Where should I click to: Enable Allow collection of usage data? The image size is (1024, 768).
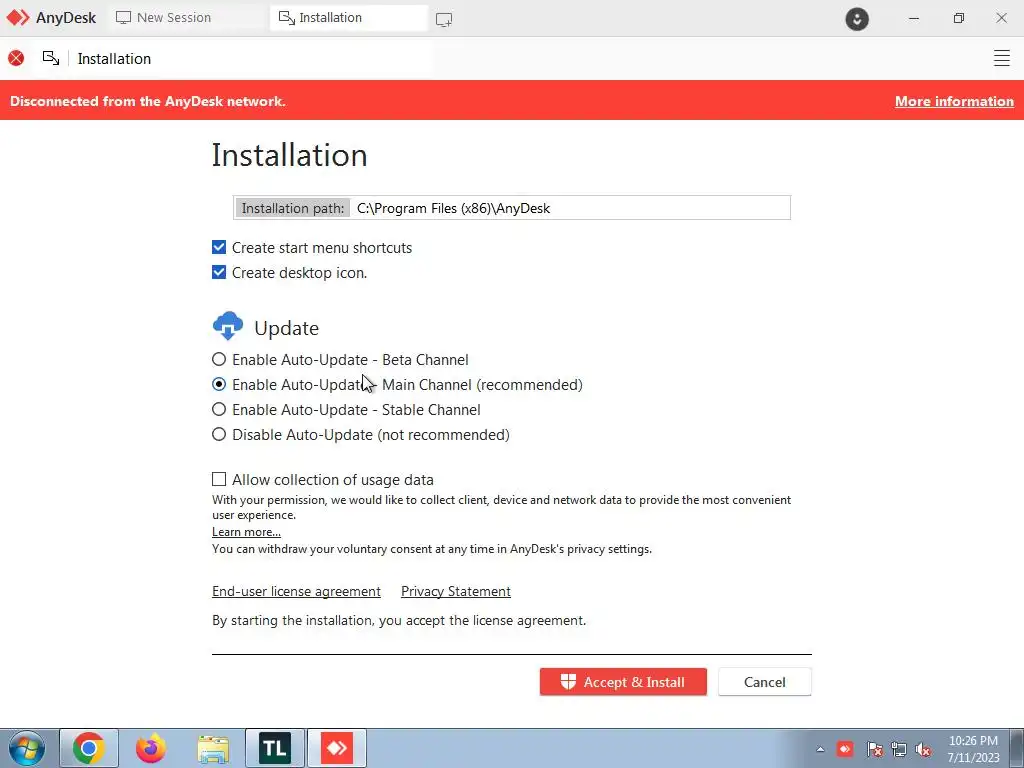coord(219,479)
